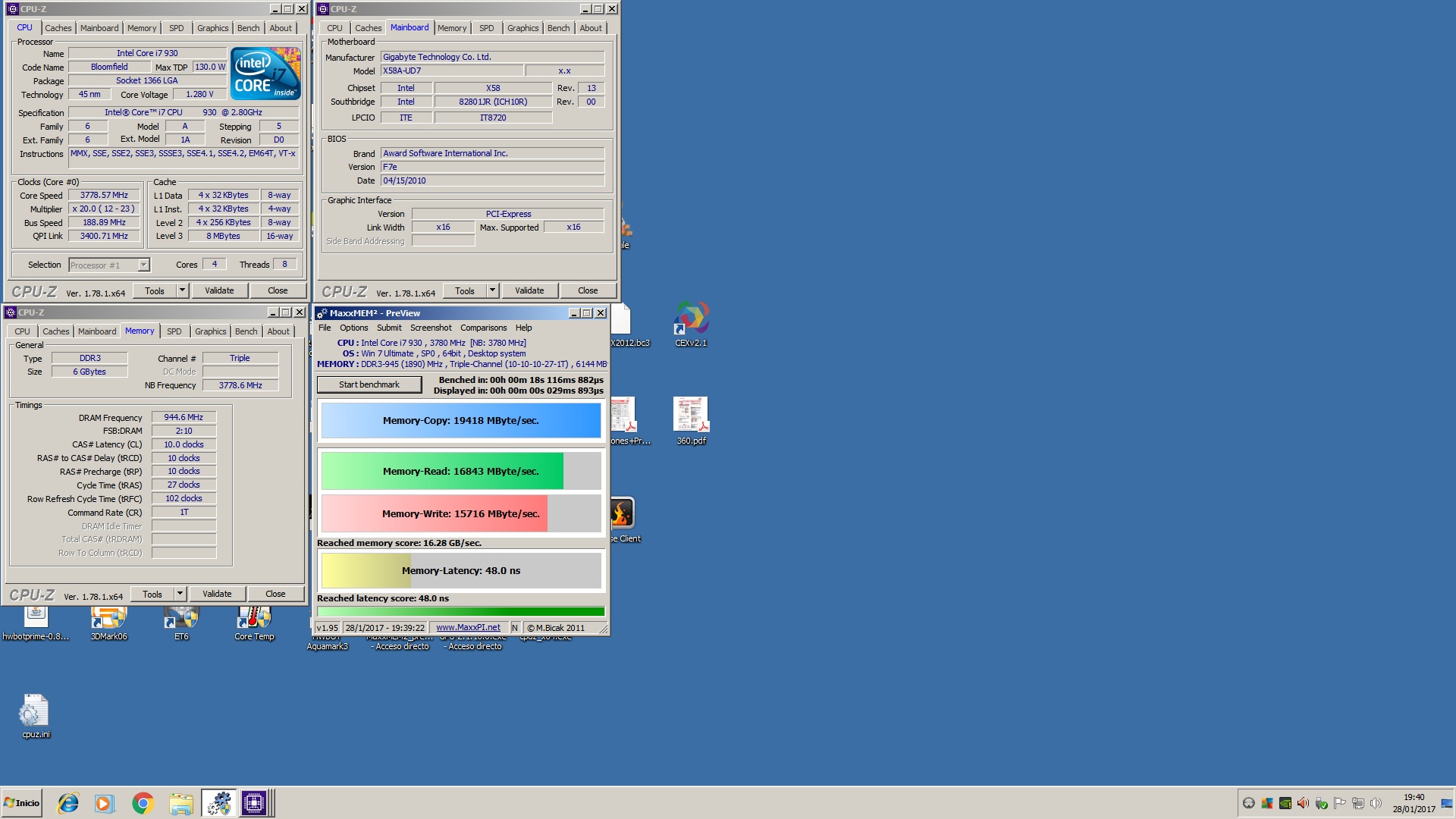Open Bench tab in top-left CPU-Z window
The width and height of the screenshot is (1456, 819).
248,28
